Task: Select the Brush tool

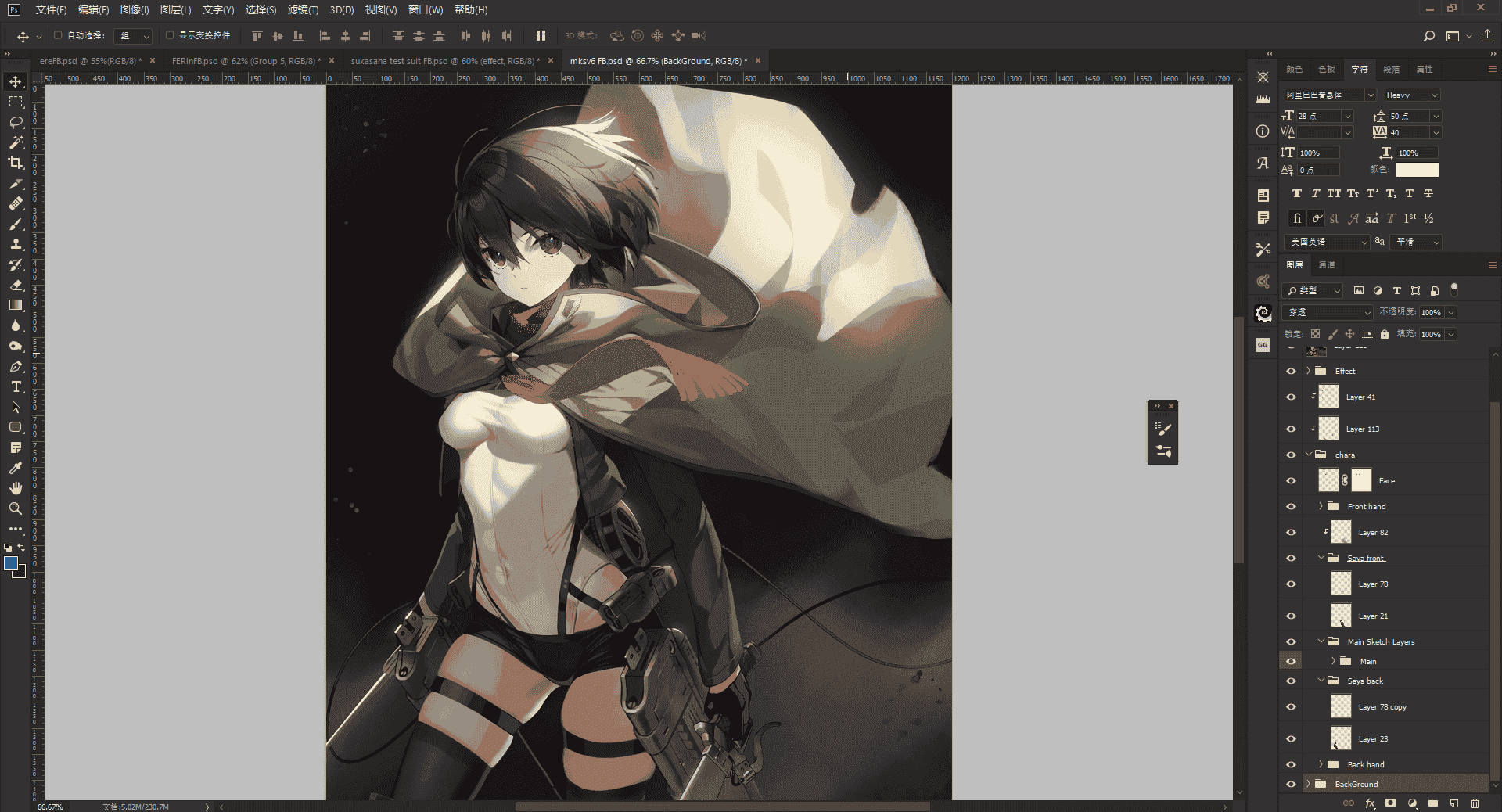Action: point(16,225)
